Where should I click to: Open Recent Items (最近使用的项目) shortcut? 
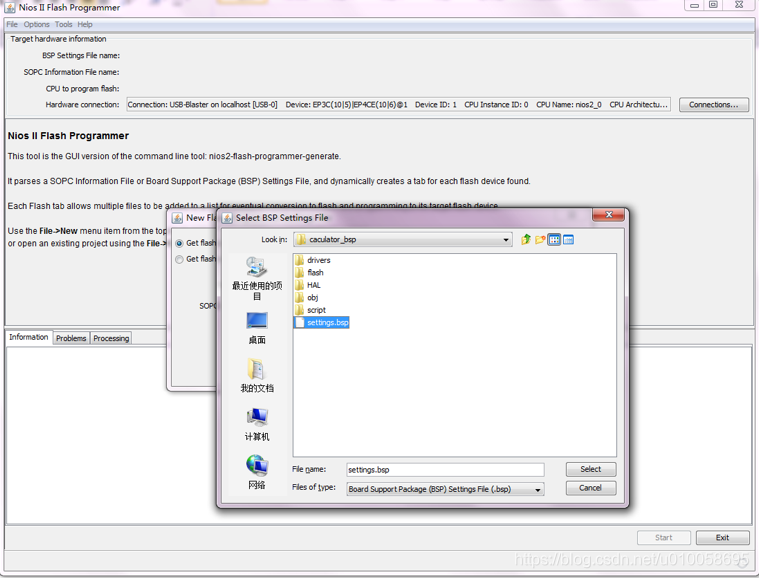point(257,278)
